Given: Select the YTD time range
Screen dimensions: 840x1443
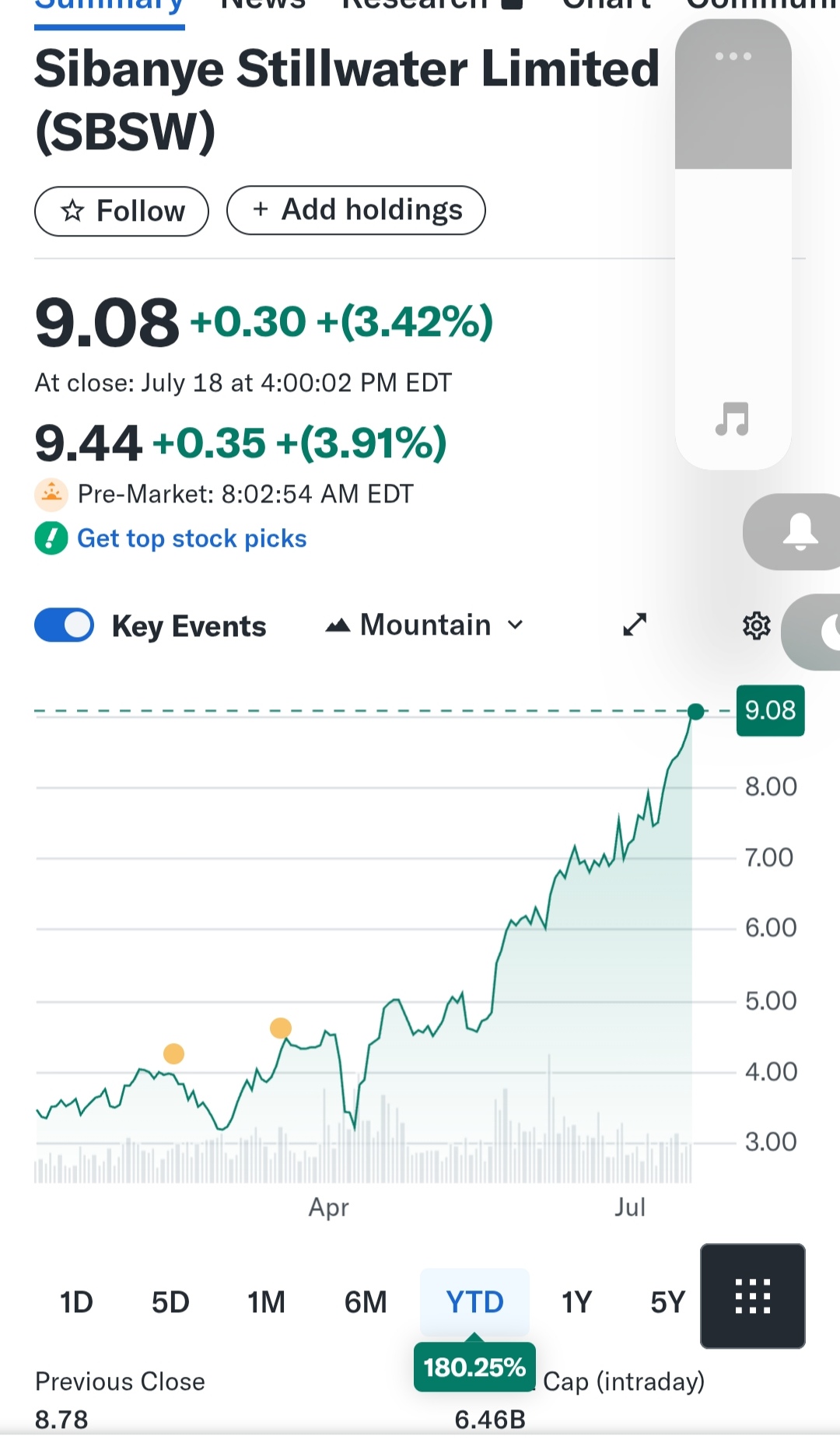Looking at the screenshot, I should click(474, 1301).
